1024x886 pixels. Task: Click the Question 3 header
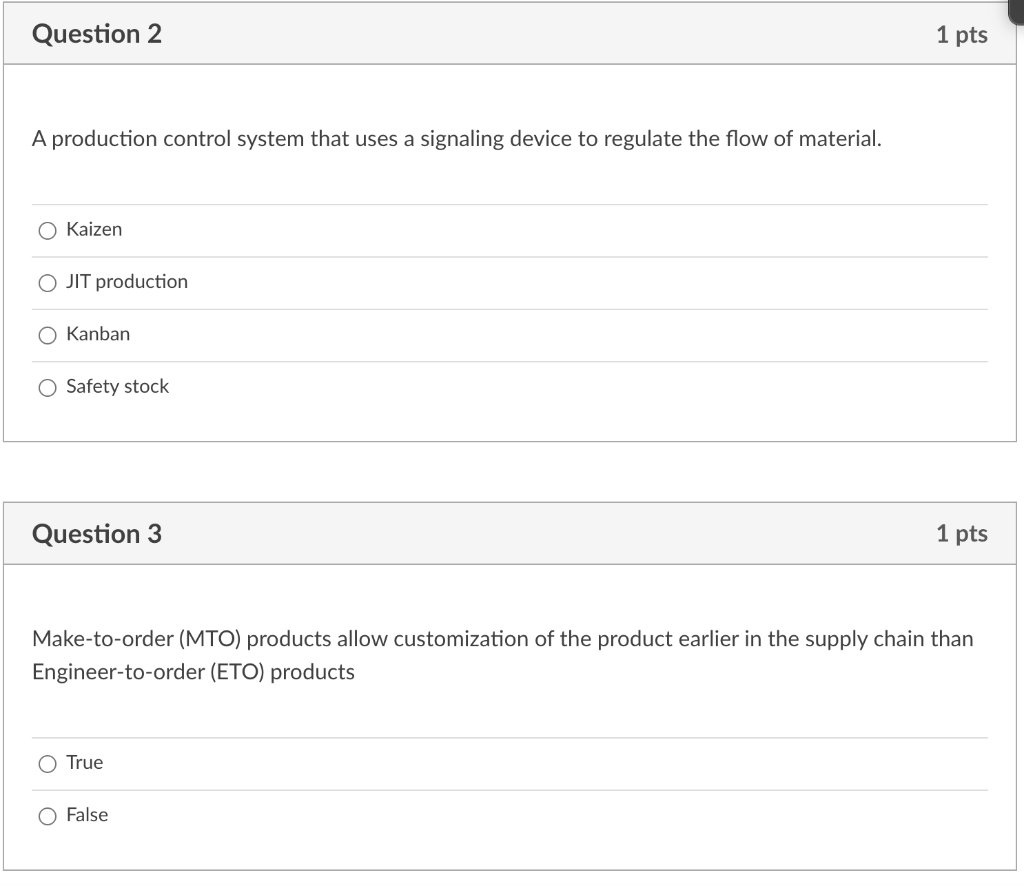(97, 533)
